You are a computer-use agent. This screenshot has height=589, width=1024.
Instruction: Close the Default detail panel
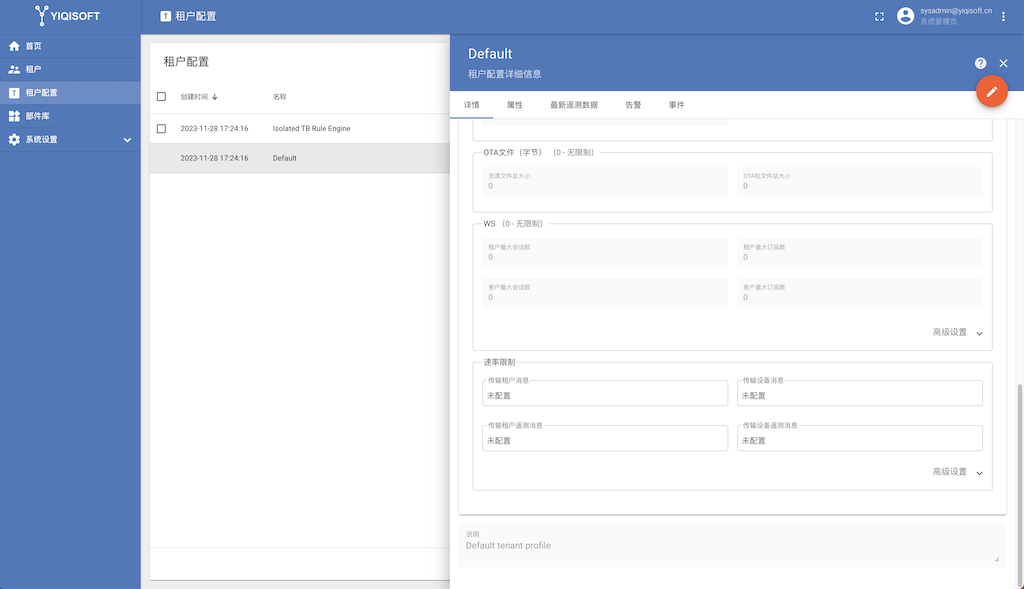pos(1003,63)
